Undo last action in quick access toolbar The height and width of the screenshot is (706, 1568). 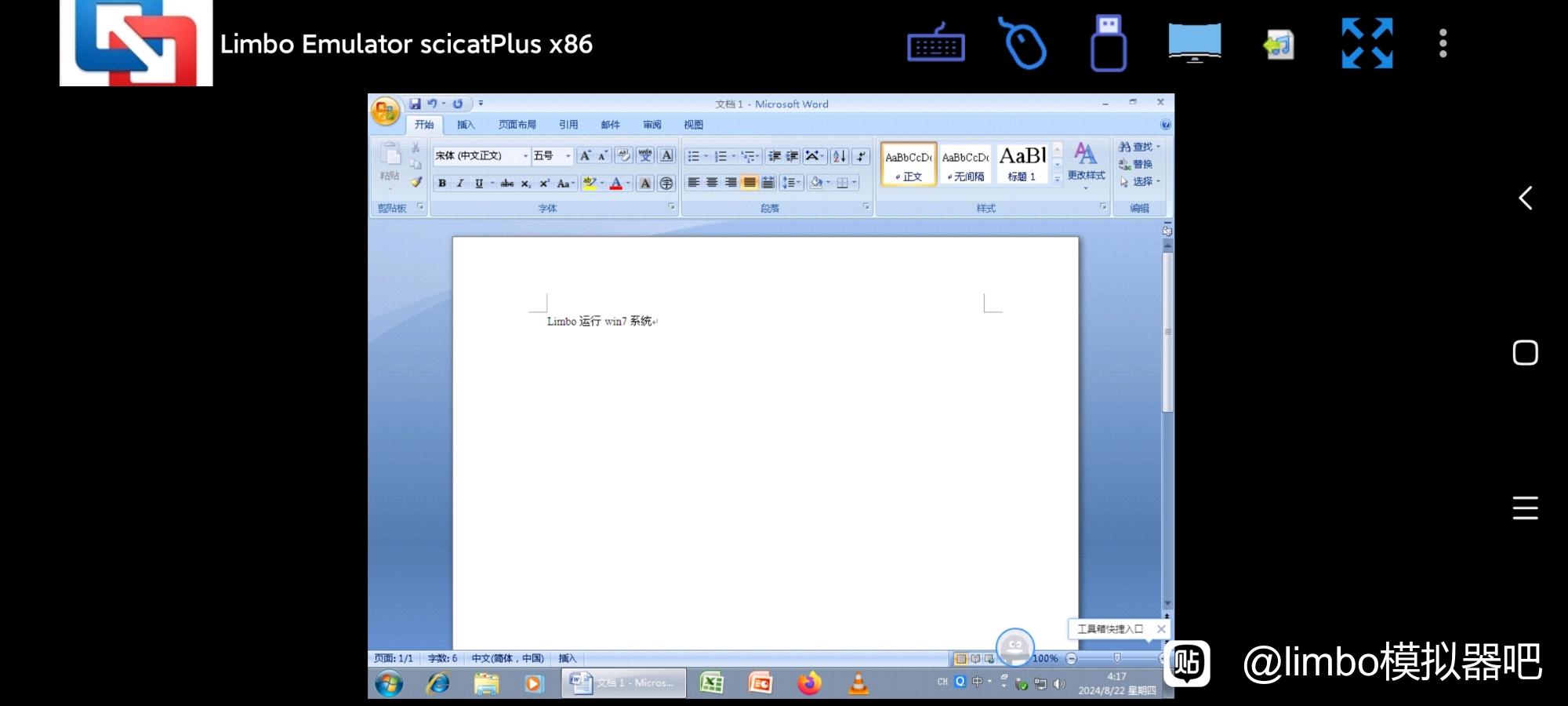[x=432, y=104]
